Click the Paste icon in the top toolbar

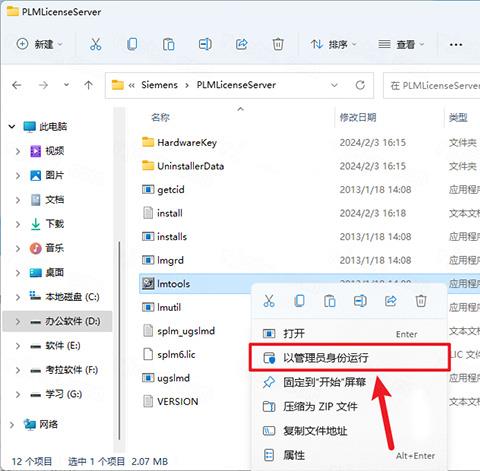click(x=169, y=44)
